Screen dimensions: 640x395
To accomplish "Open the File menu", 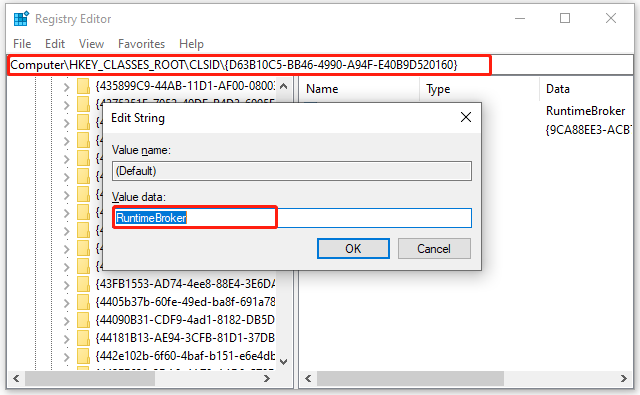I will (22, 44).
